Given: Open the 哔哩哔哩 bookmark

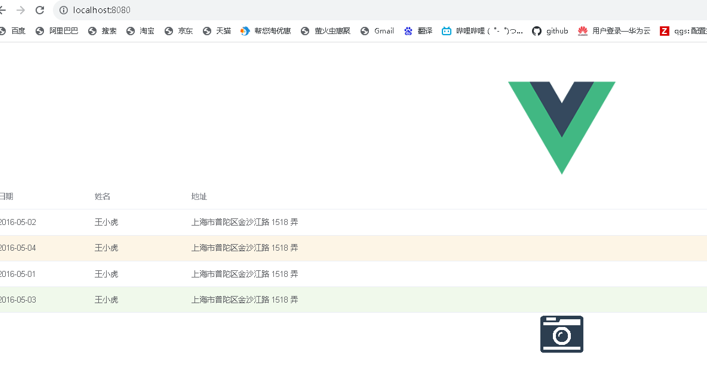Looking at the screenshot, I should click(482, 31).
